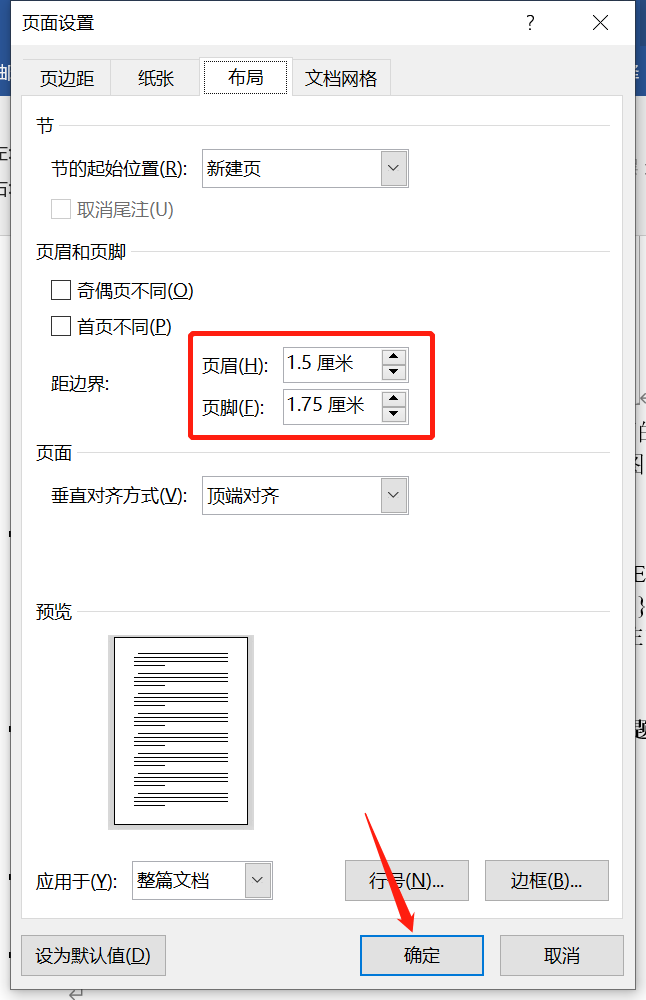Switch to the 页边距 tab

coord(67,78)
